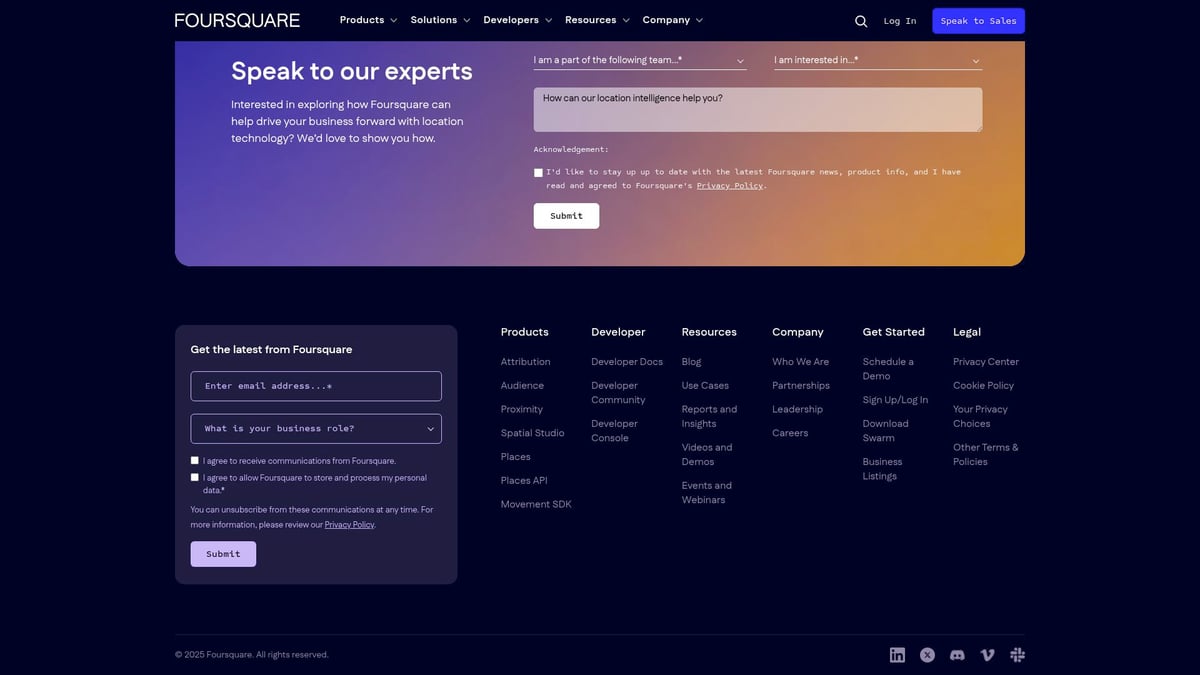Open Schedule a Demo link
Image resolution: width=1200 pixels, height=675 pixels.
(x=888, y=369)
